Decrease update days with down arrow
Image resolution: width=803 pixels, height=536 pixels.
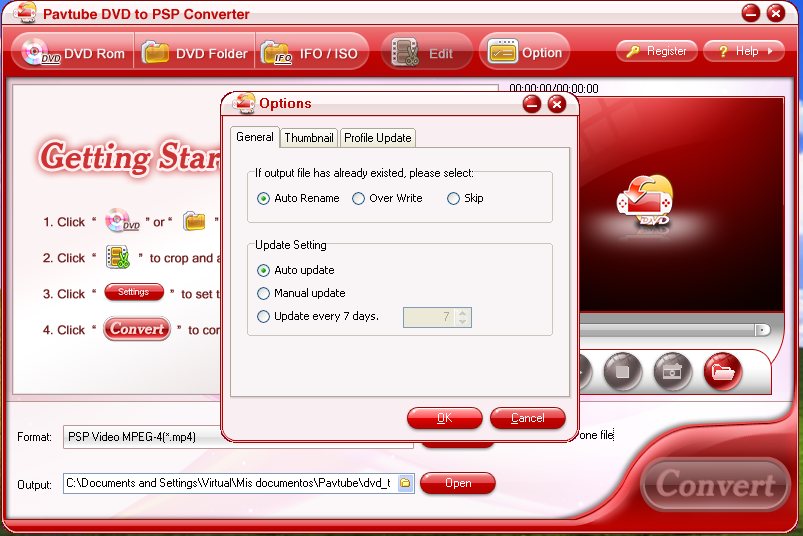tap(462, 321)
